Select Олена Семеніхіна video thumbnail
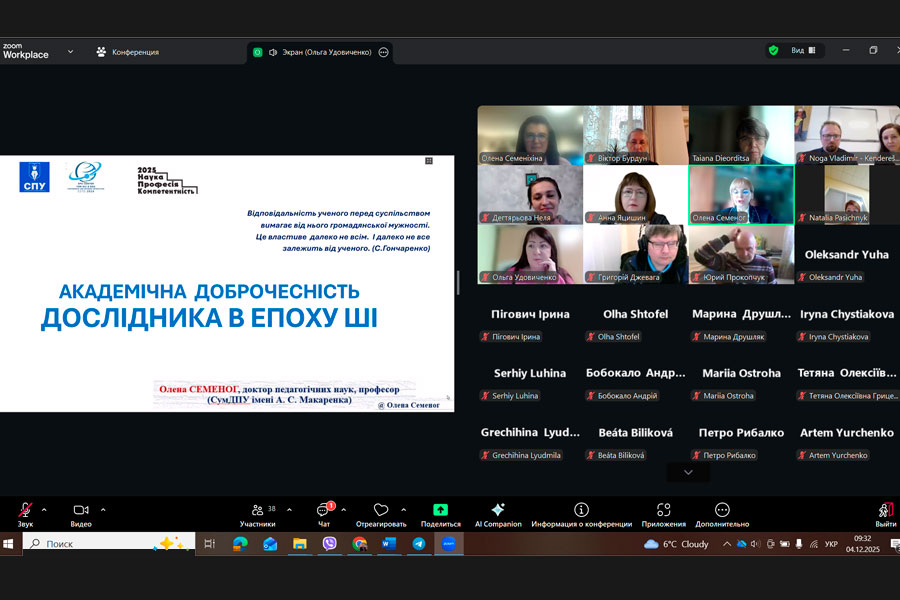This screenshot has width=900, height=600. [530, 136]
